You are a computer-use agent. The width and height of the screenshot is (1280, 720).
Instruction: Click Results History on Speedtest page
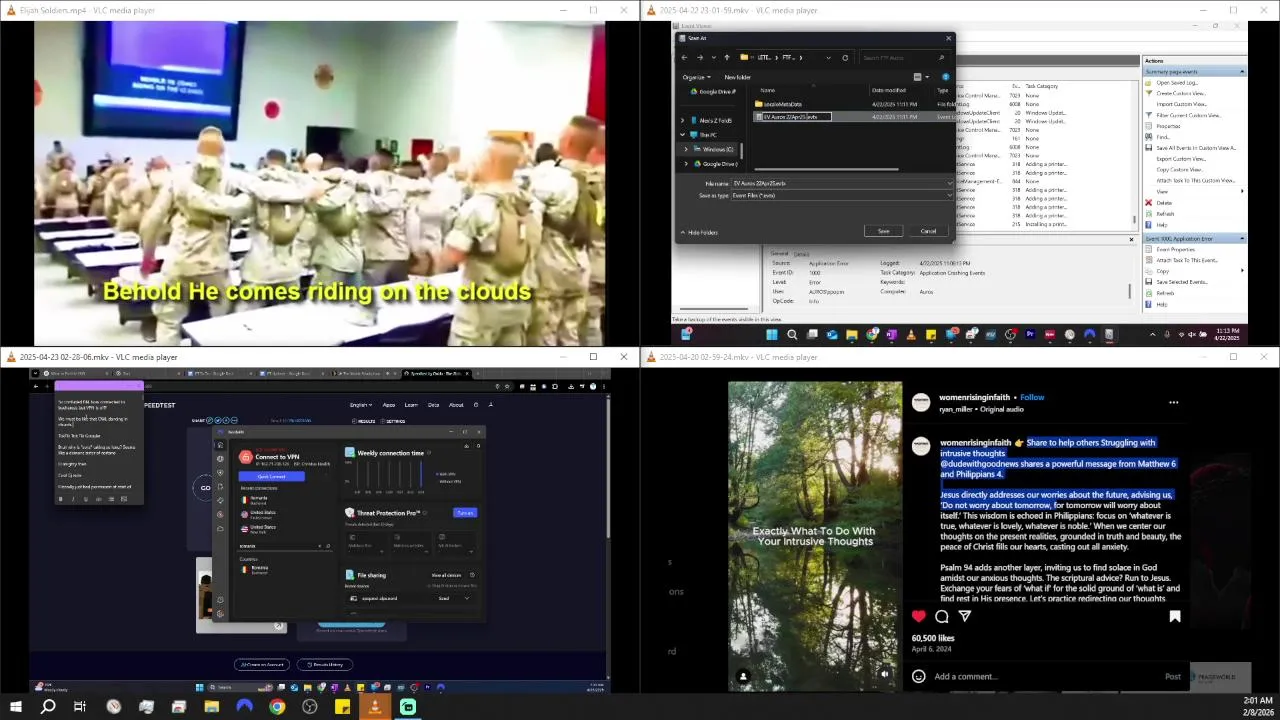click(324, 665)
